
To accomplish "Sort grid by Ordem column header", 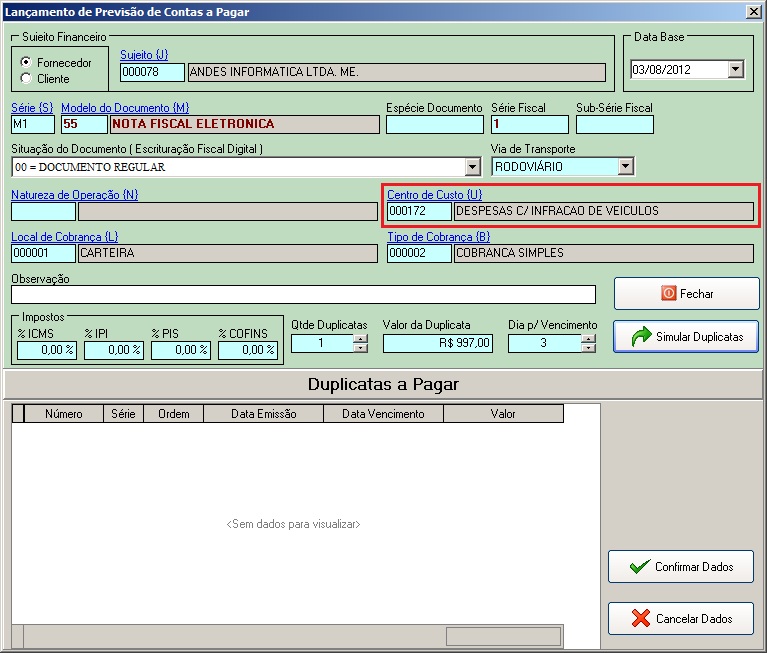I will 174,414.
